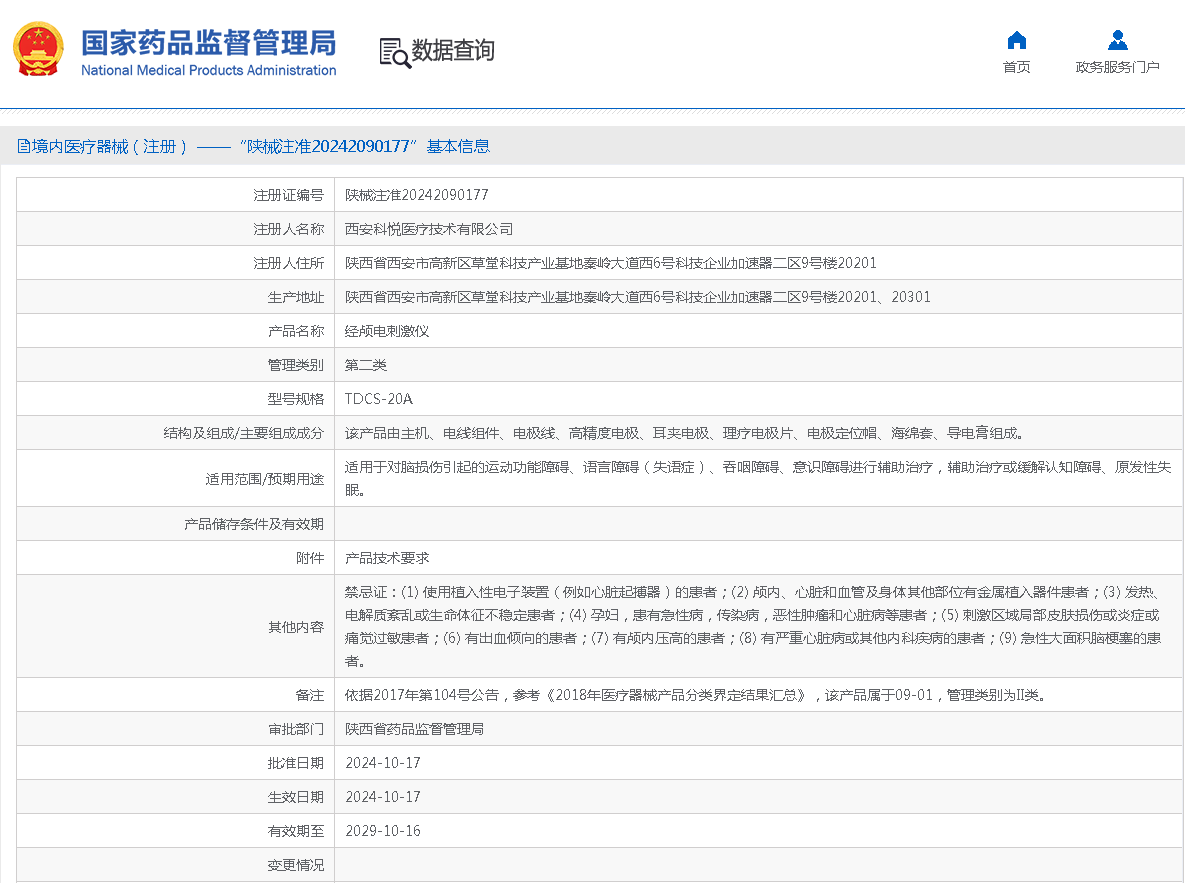
Task: Click 产品技术要求 in the 附件 row
Action: point(387,558)
